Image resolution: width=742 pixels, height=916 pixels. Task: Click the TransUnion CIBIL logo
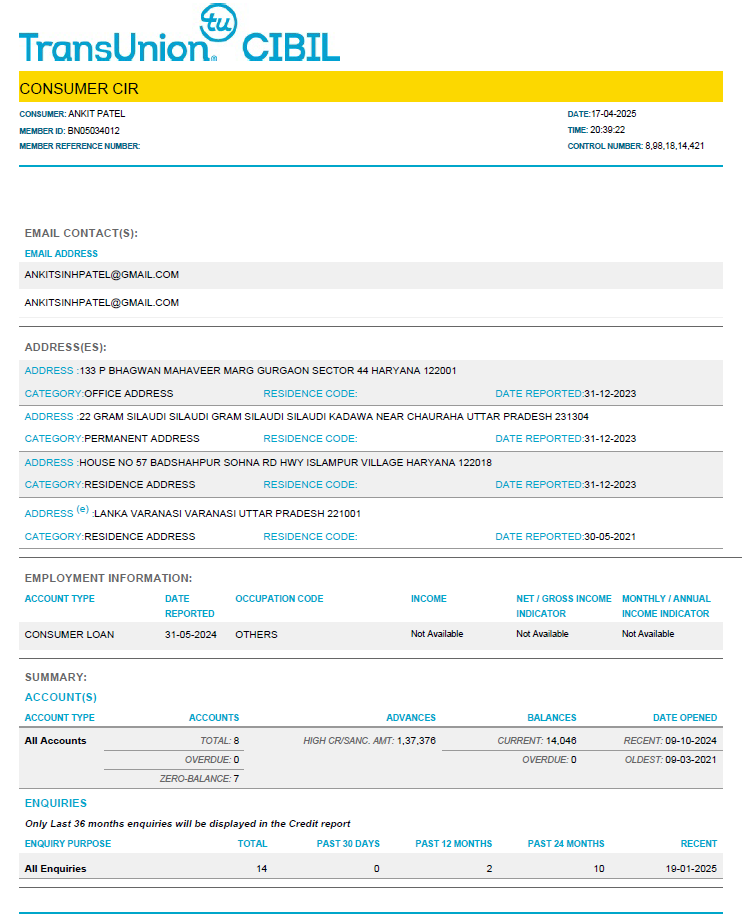click(179, 33)
